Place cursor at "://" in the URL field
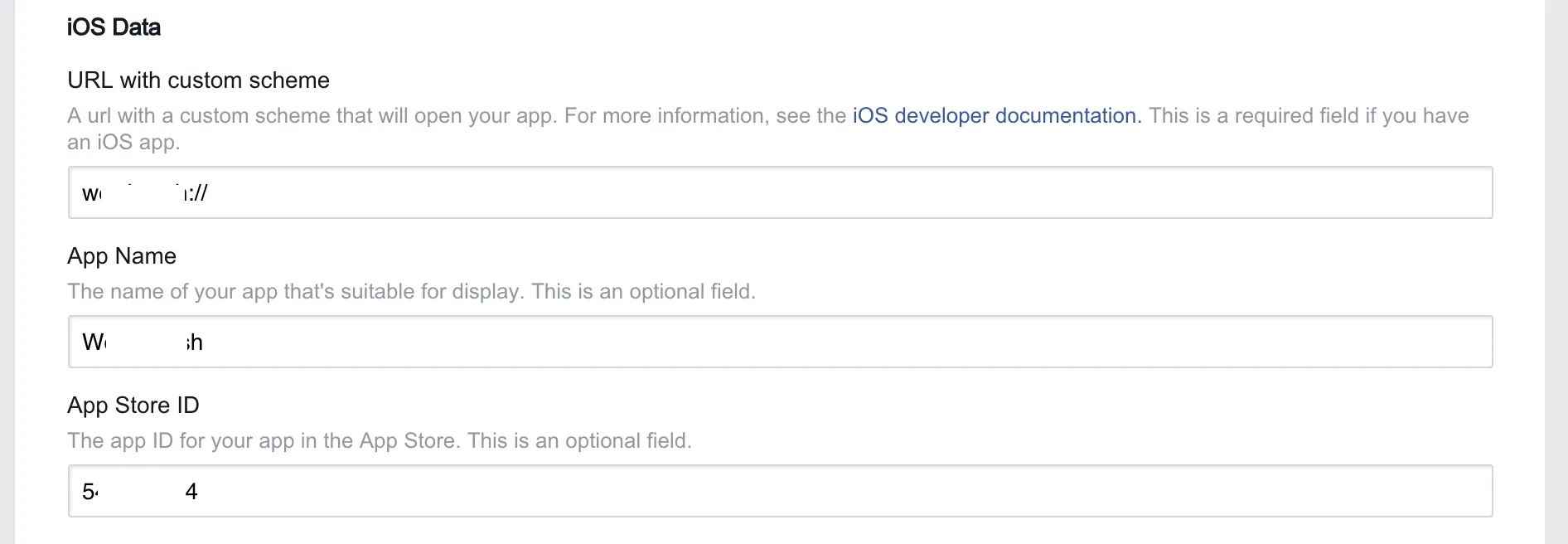Screen dimensions: 1568x544 [x=199, y=193]
